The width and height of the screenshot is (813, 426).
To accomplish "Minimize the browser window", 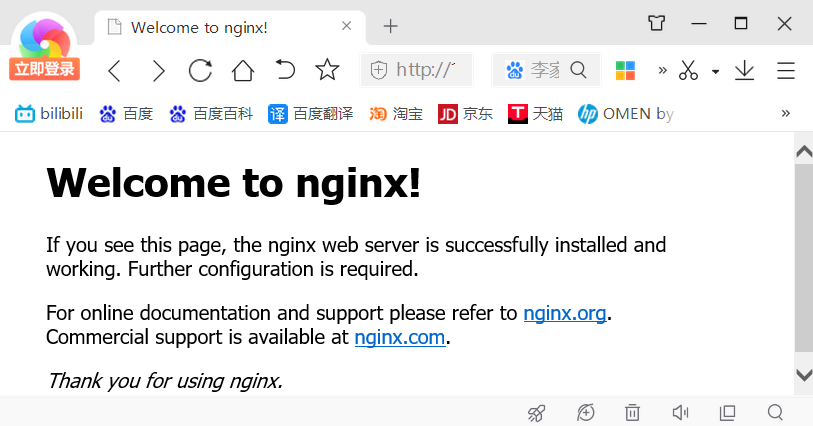I will point(699,24).
